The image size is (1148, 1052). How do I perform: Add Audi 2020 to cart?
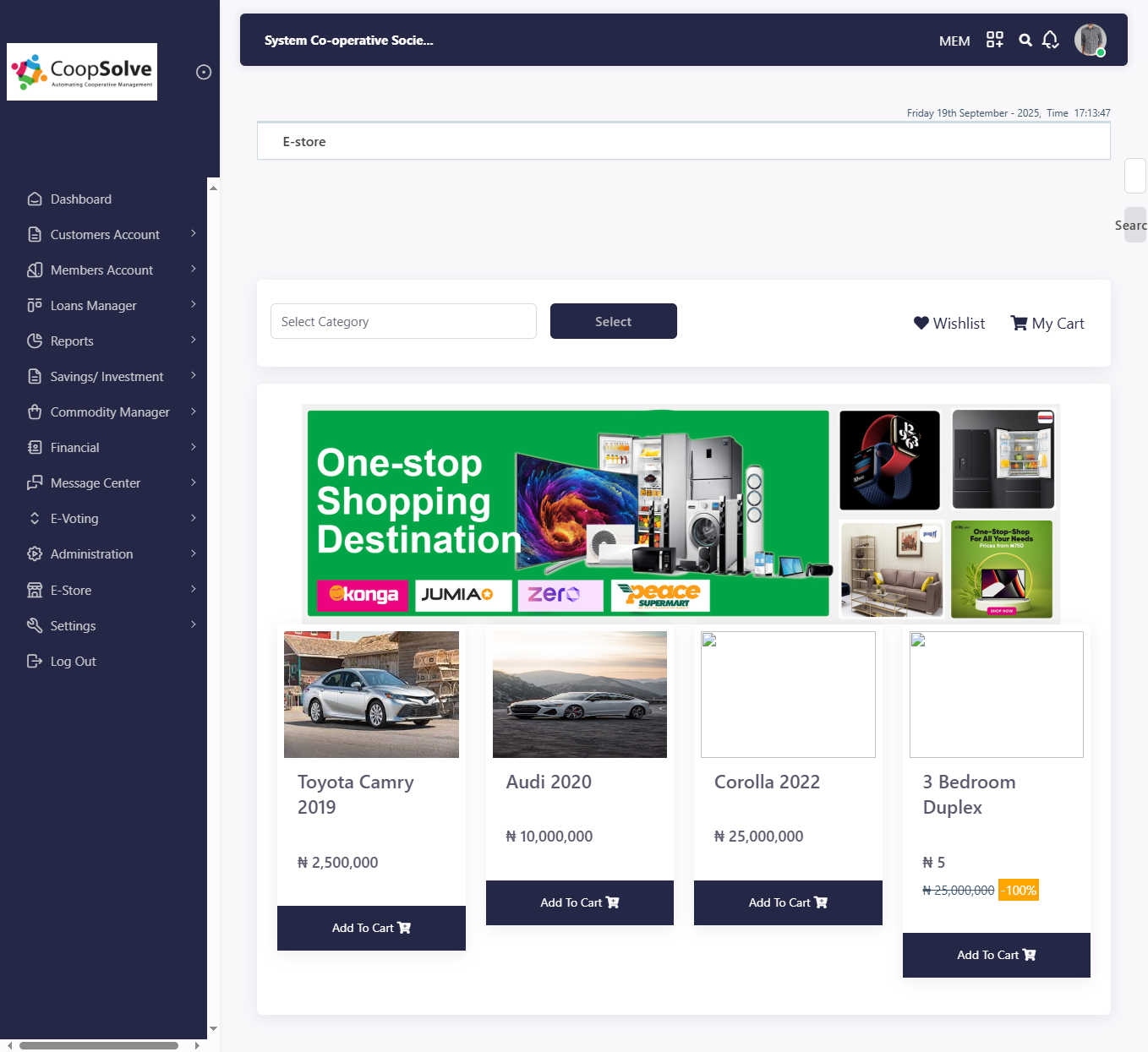pyautogui.click(x=579, y=902)
